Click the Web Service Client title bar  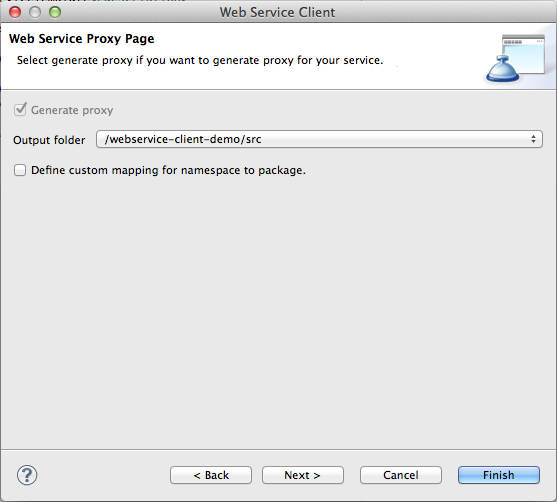tap(277, 12)
